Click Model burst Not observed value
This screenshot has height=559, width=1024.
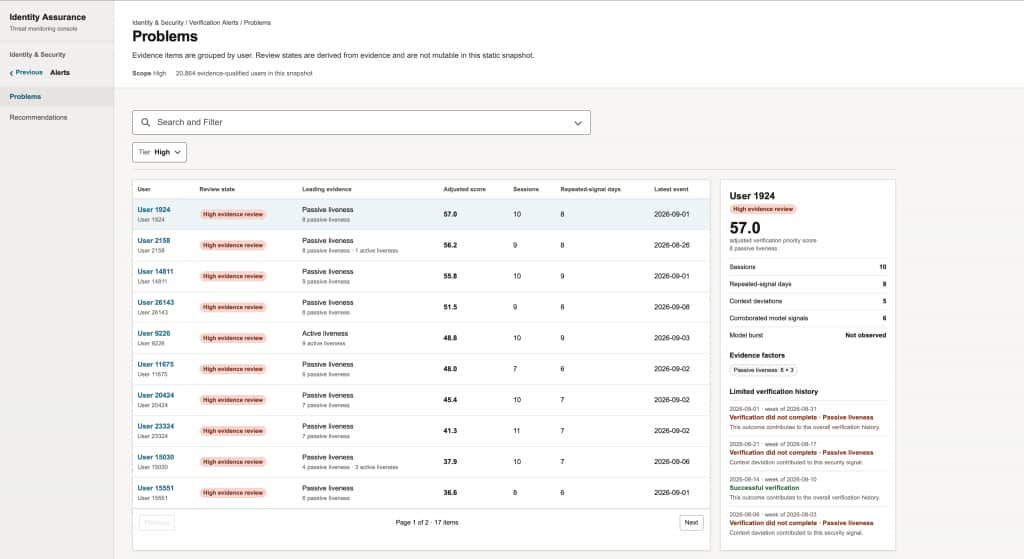(x=865, y=335)
